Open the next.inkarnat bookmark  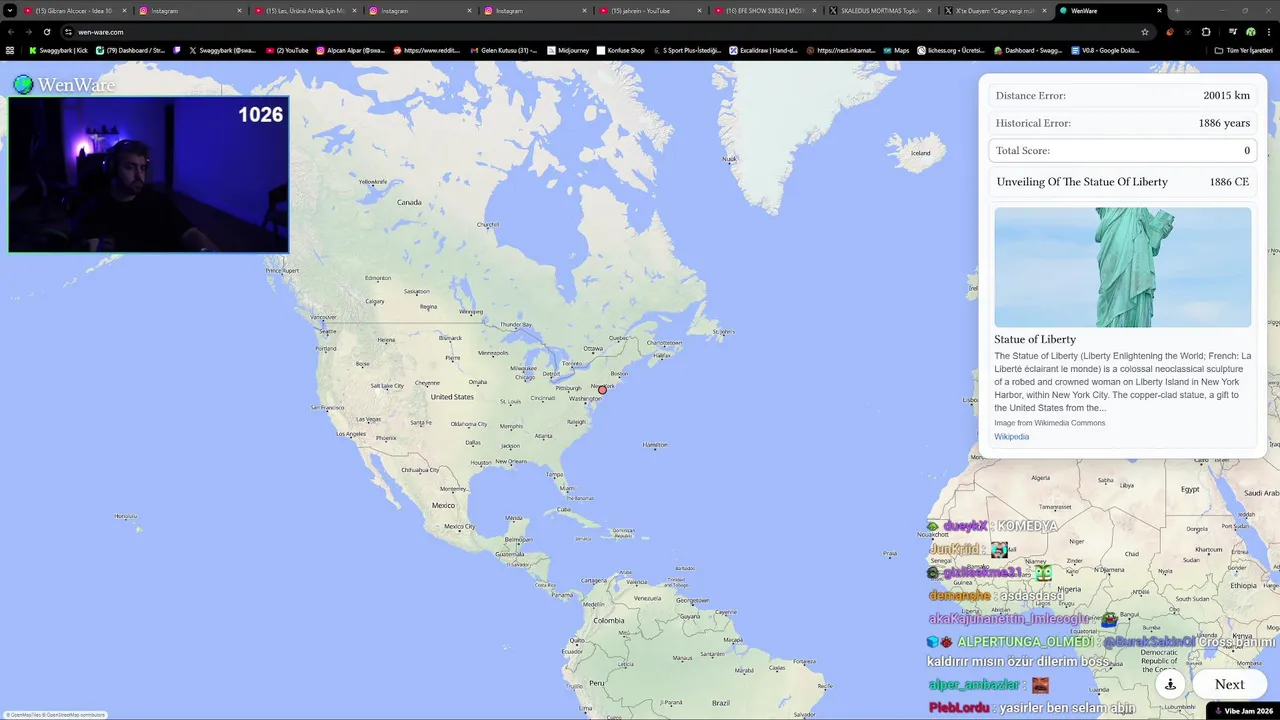click(x=841, y=50)
